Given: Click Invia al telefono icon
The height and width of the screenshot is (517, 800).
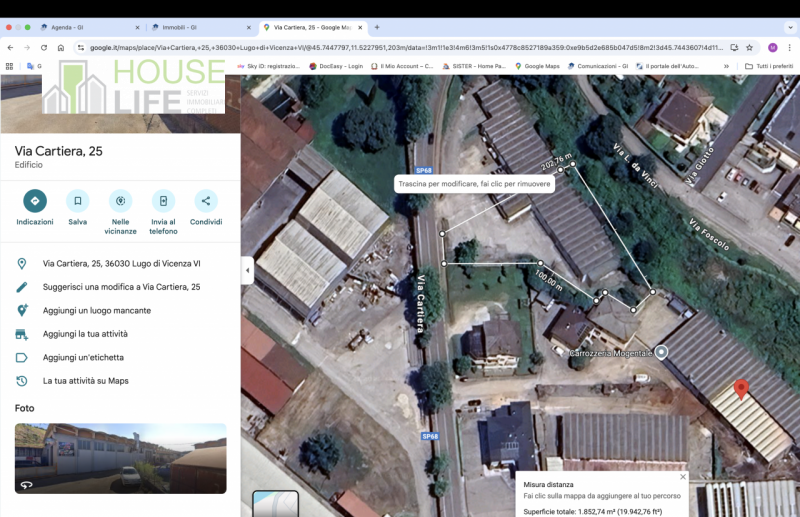Looking at the screenshot, I should (163, 200).
